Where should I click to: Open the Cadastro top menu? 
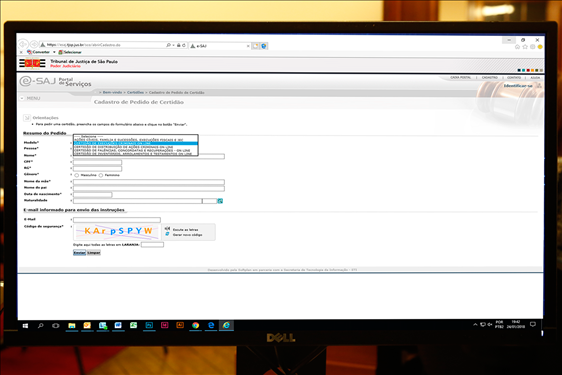tap(490, 77)
